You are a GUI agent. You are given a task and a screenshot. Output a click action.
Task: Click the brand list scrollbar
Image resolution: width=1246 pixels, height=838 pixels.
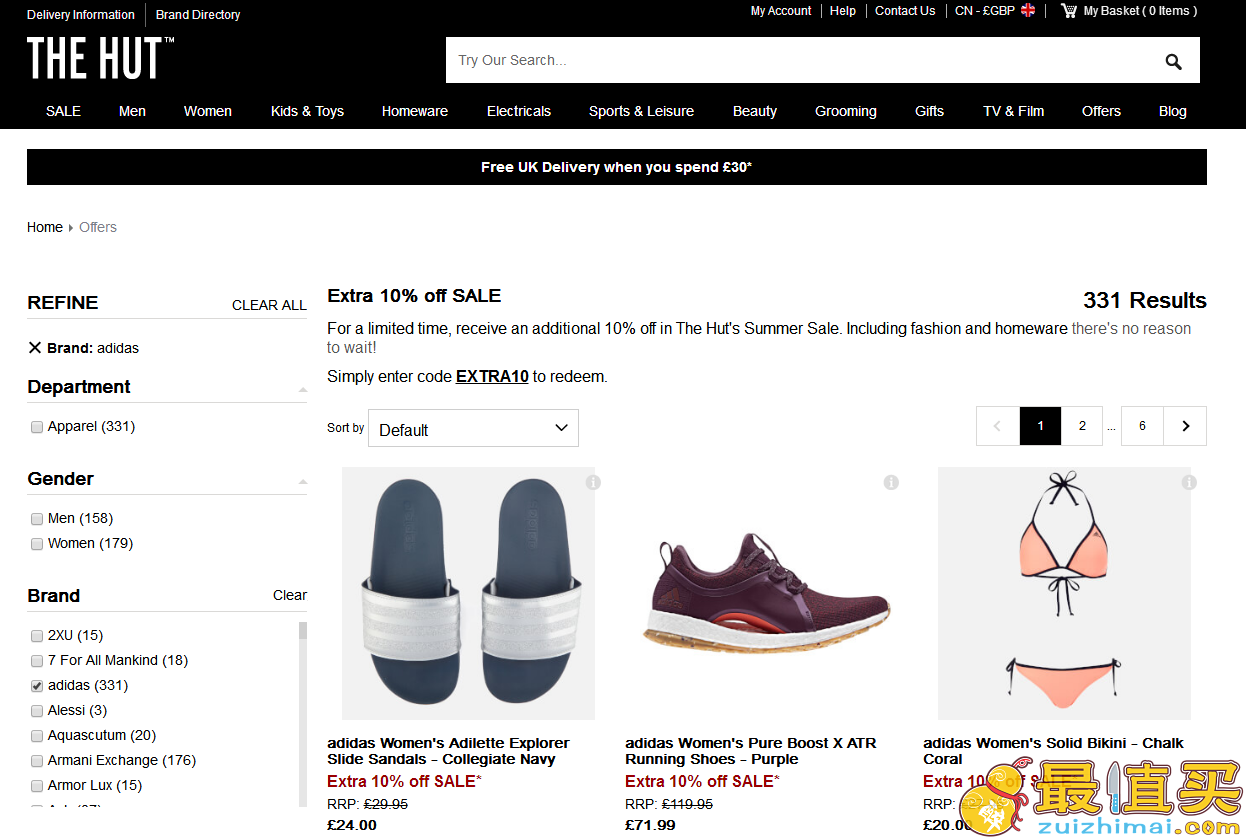pos(303,714)
